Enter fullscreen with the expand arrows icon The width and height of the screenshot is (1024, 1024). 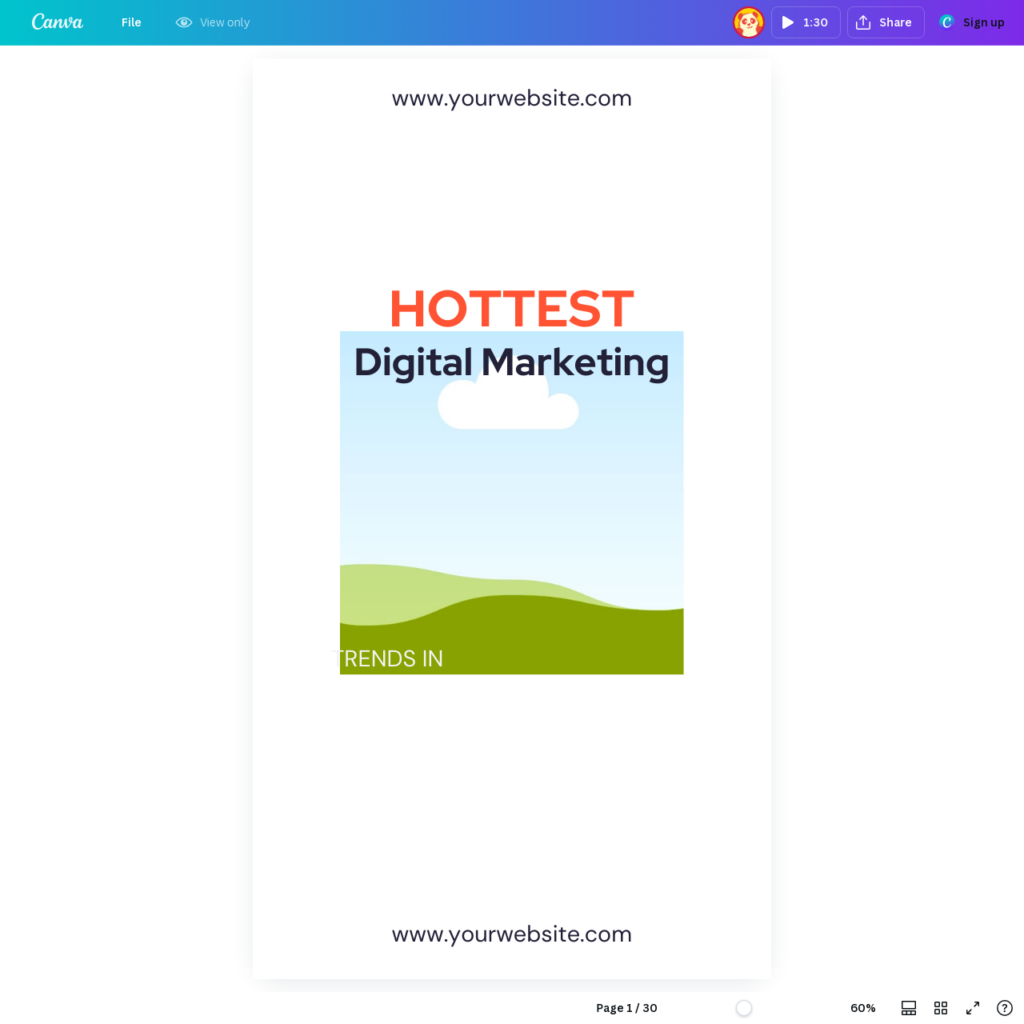(x=972, y=1008)
